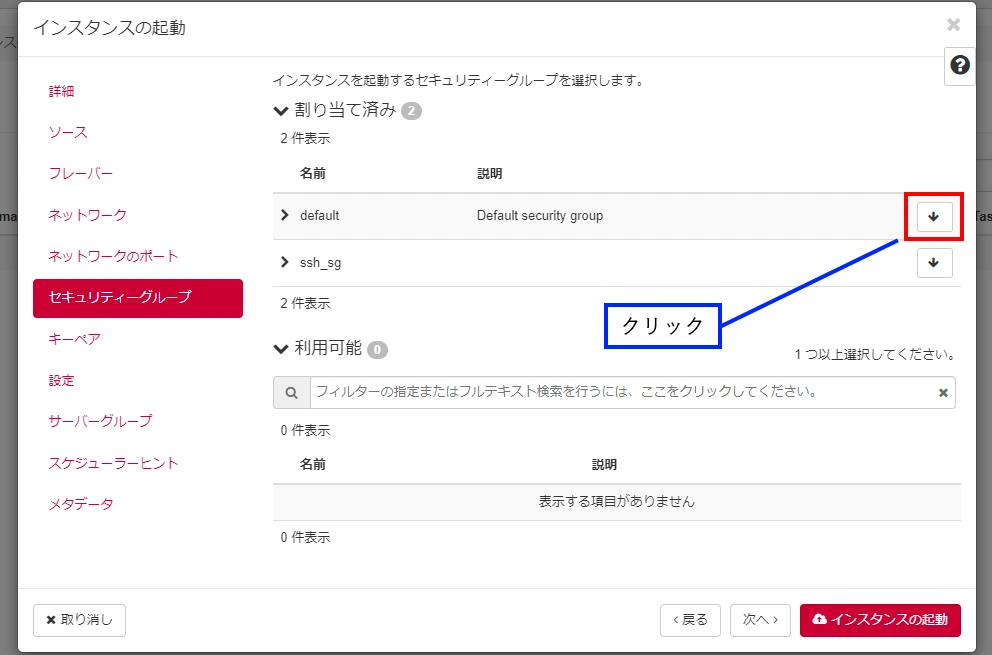Image resolution: width=992 pixels, height=655 pixels.
Task: Collapse the 利用可能 section
Action: 281,349
